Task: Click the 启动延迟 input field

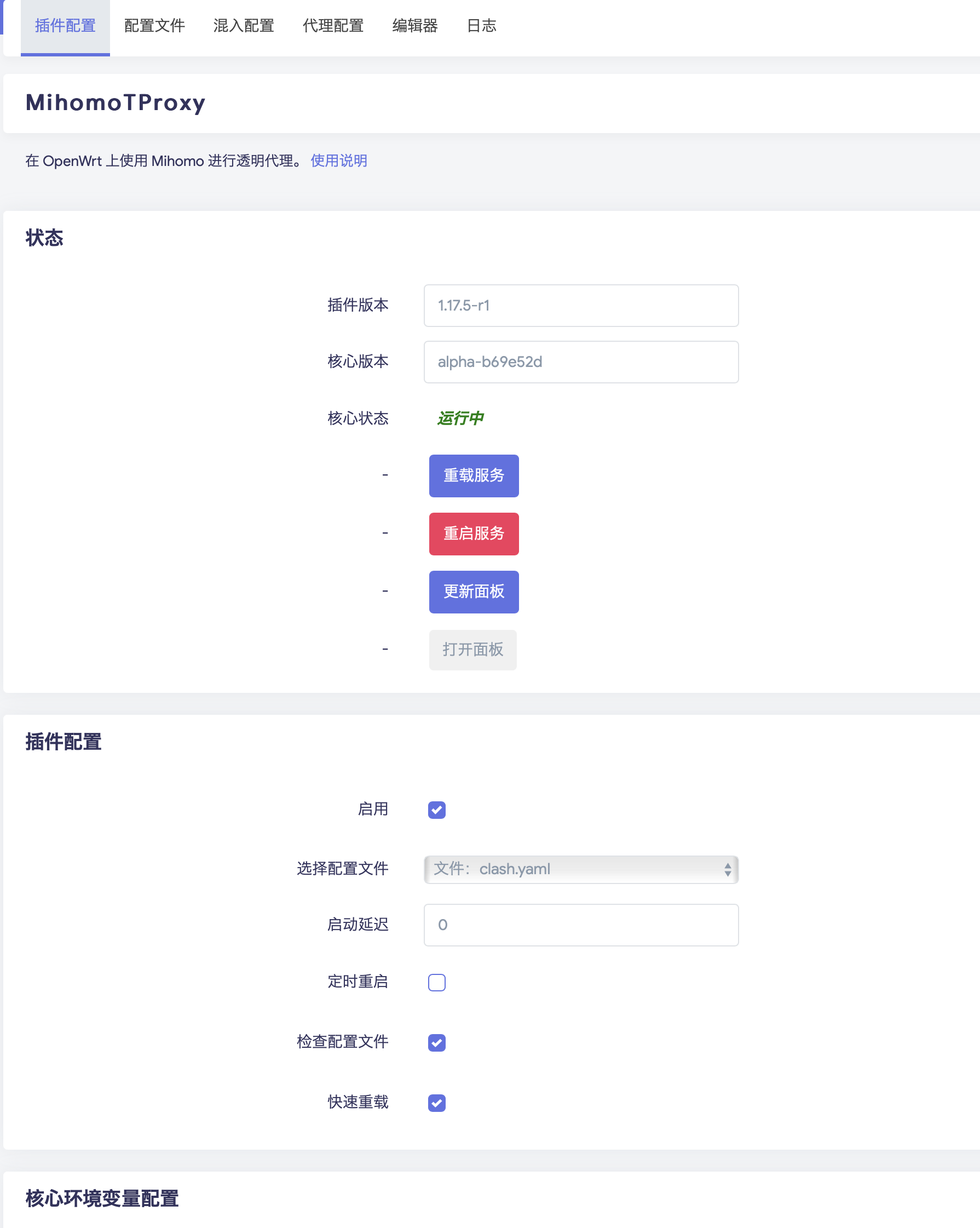Action: (581, 925)
